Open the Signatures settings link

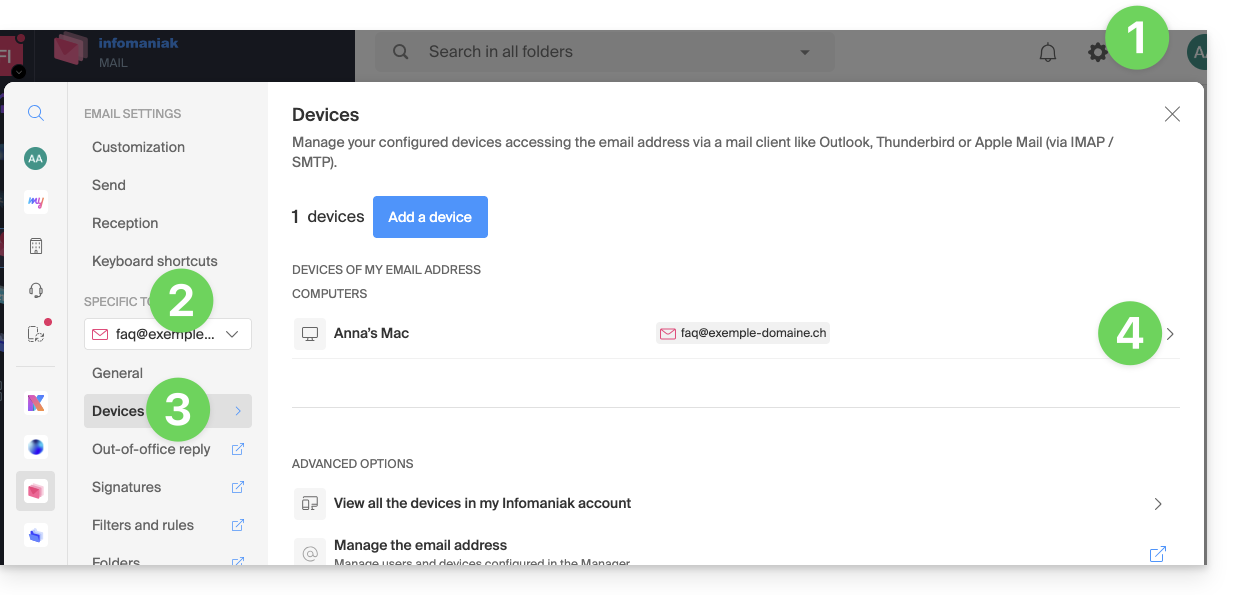tap(126, 487)
